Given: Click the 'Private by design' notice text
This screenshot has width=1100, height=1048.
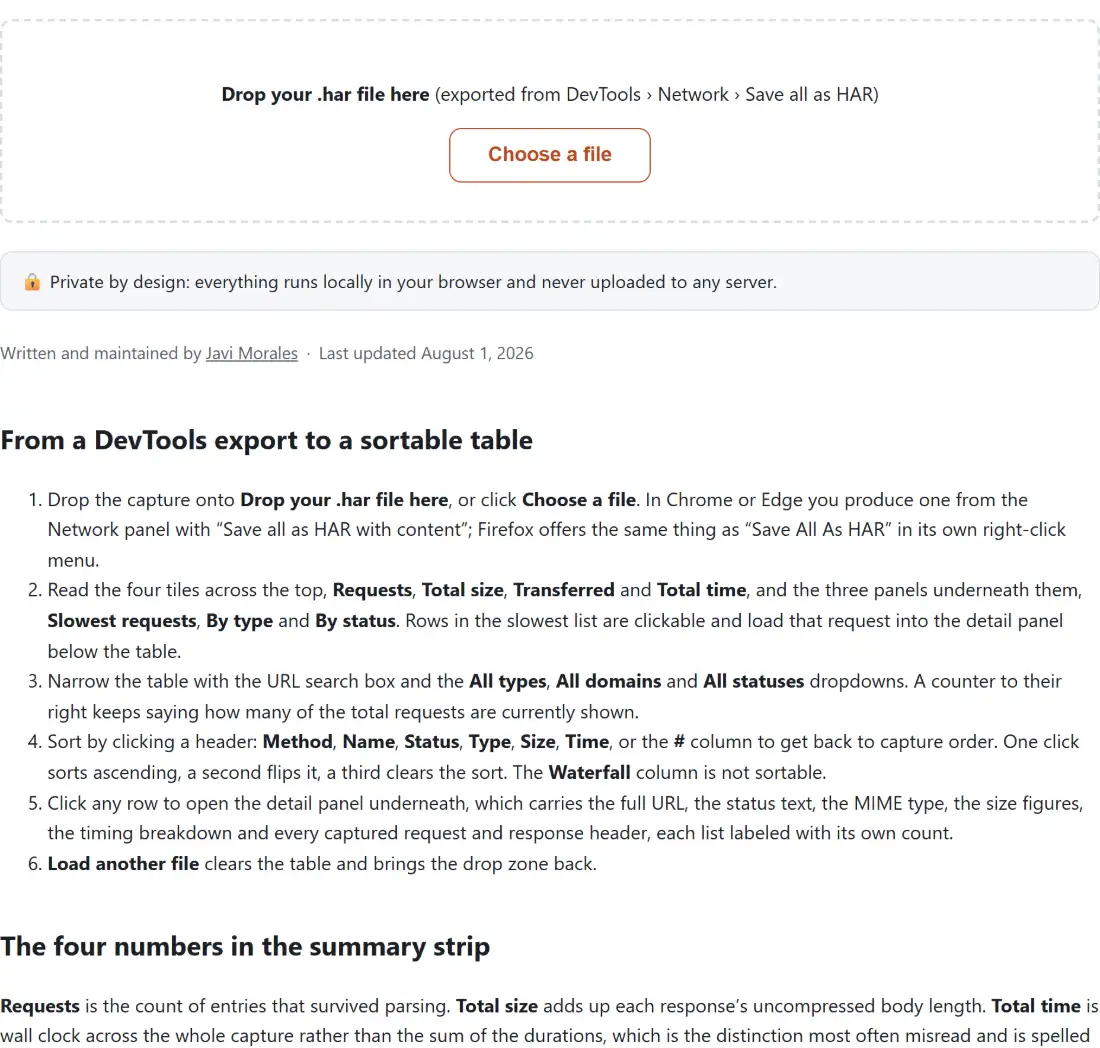Looking at the screenshot, I should coord(413,282).
